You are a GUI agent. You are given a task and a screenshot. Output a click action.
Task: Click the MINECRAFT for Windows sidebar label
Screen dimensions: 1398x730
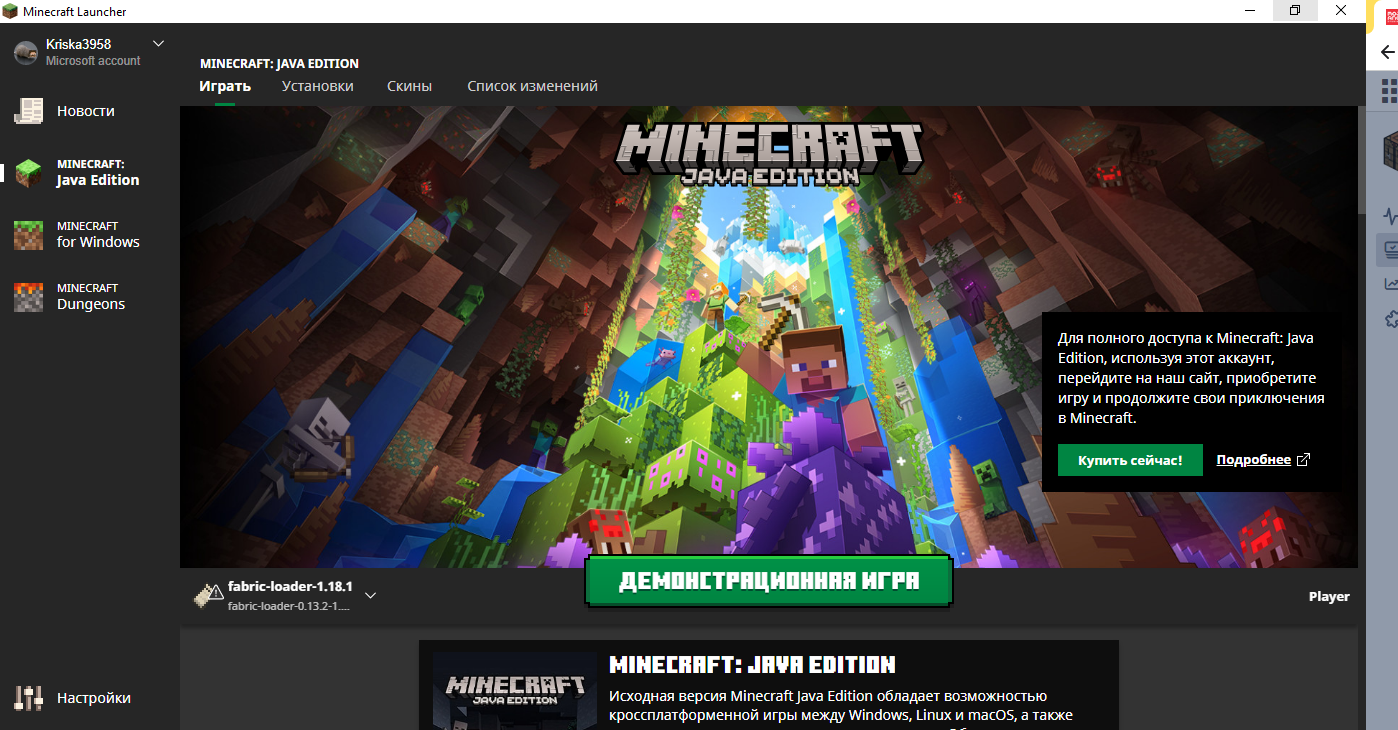tap(98, 234)
